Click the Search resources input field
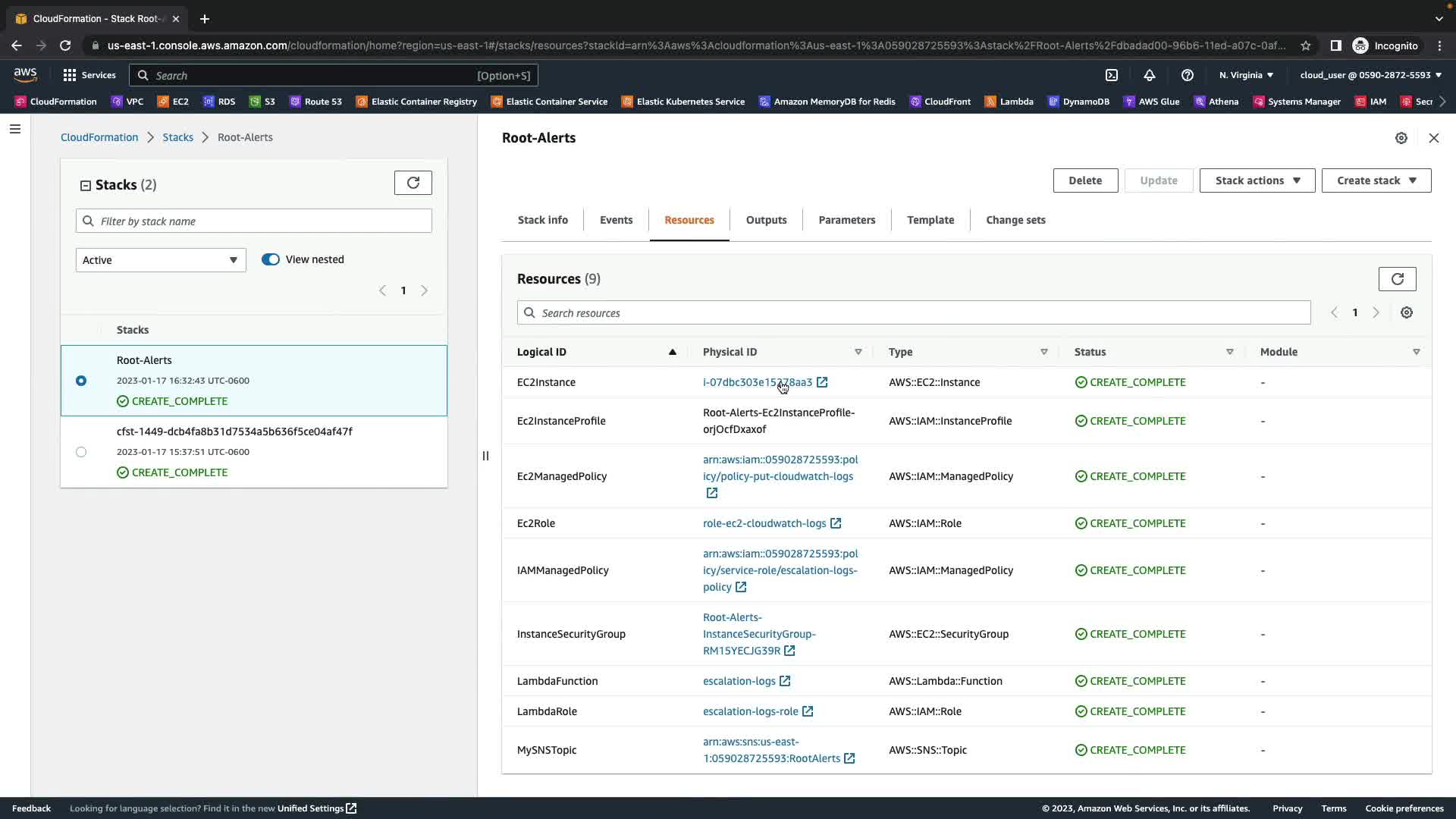Screen dimensions: 1456x819 click(x=914, y=313)
